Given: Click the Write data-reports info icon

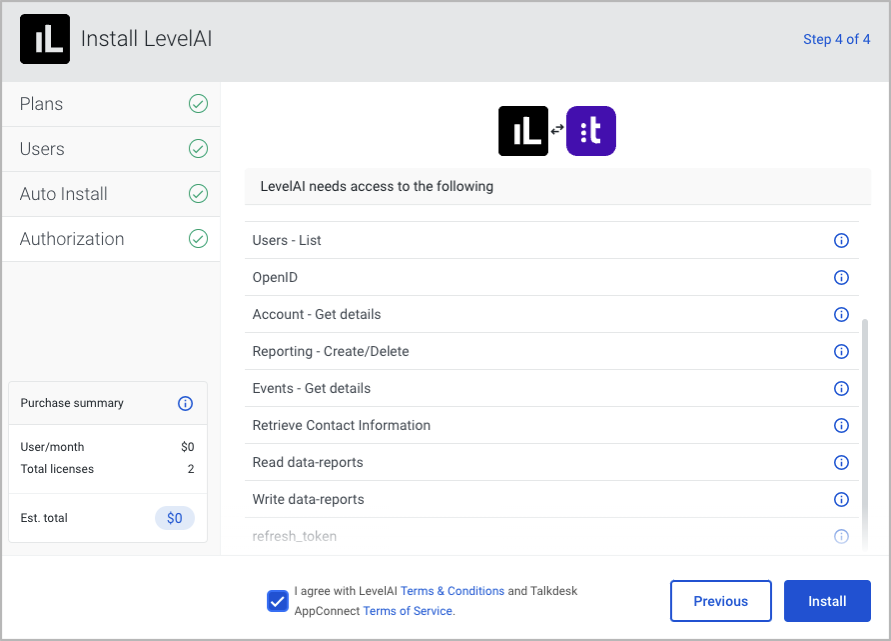Looking at the screenshot, I should coord(841,499).
